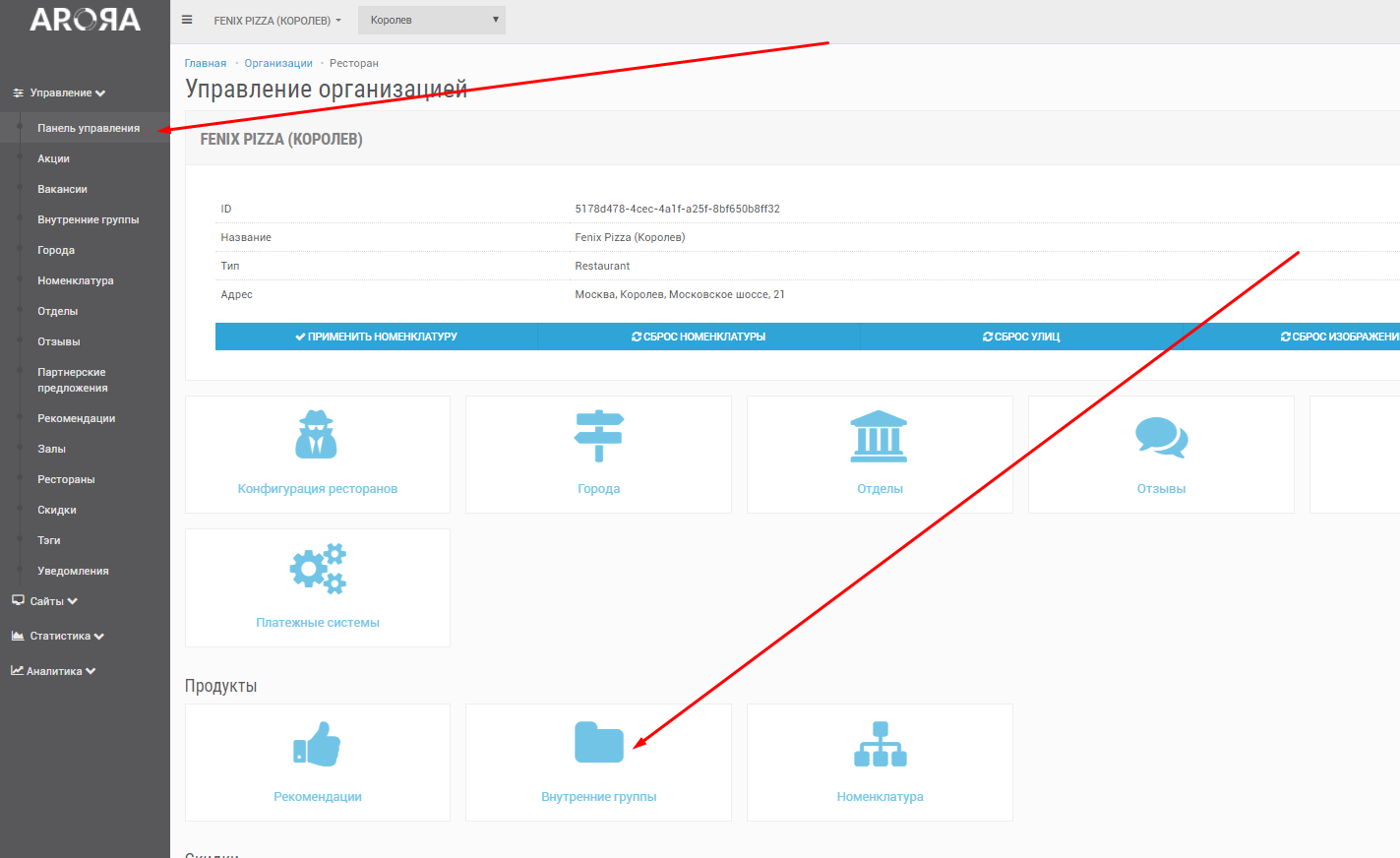Go to Организации breadcrumb link
The width and height of the screenshot is (1400, 858).
coord(278,63)
